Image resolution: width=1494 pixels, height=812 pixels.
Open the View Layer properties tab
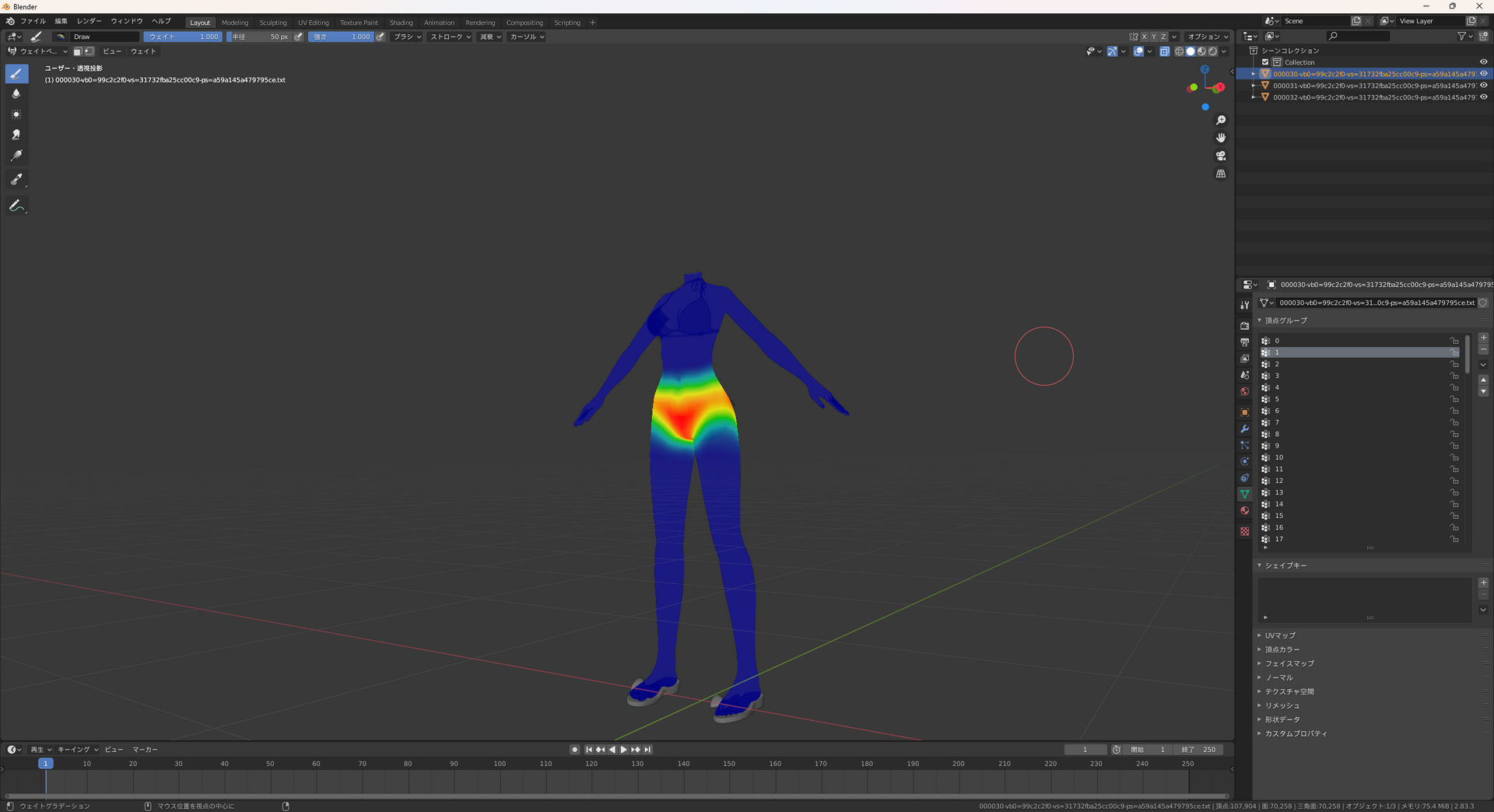coord(1245,359)
